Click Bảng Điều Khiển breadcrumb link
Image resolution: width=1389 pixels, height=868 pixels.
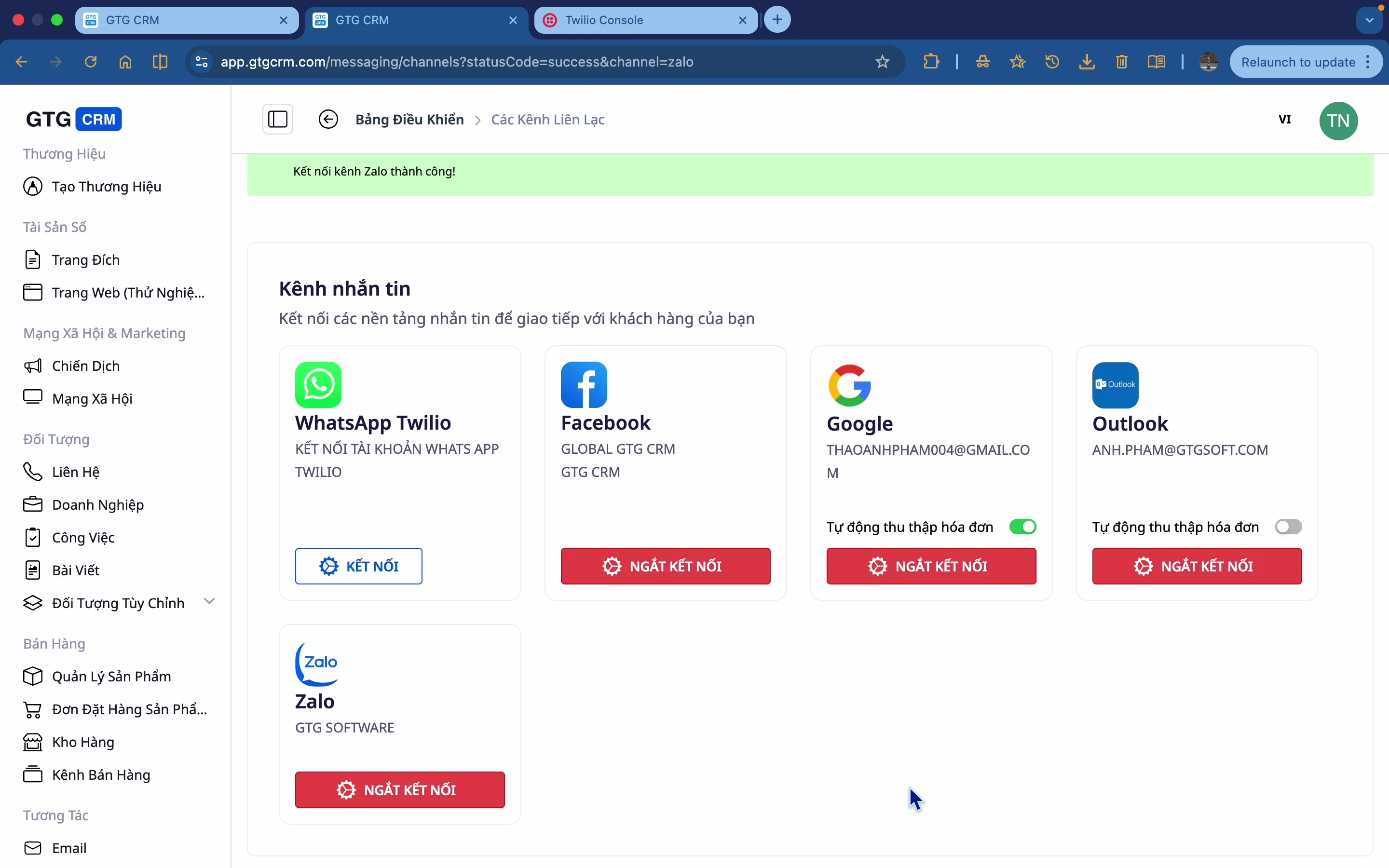tap(409, 120)
